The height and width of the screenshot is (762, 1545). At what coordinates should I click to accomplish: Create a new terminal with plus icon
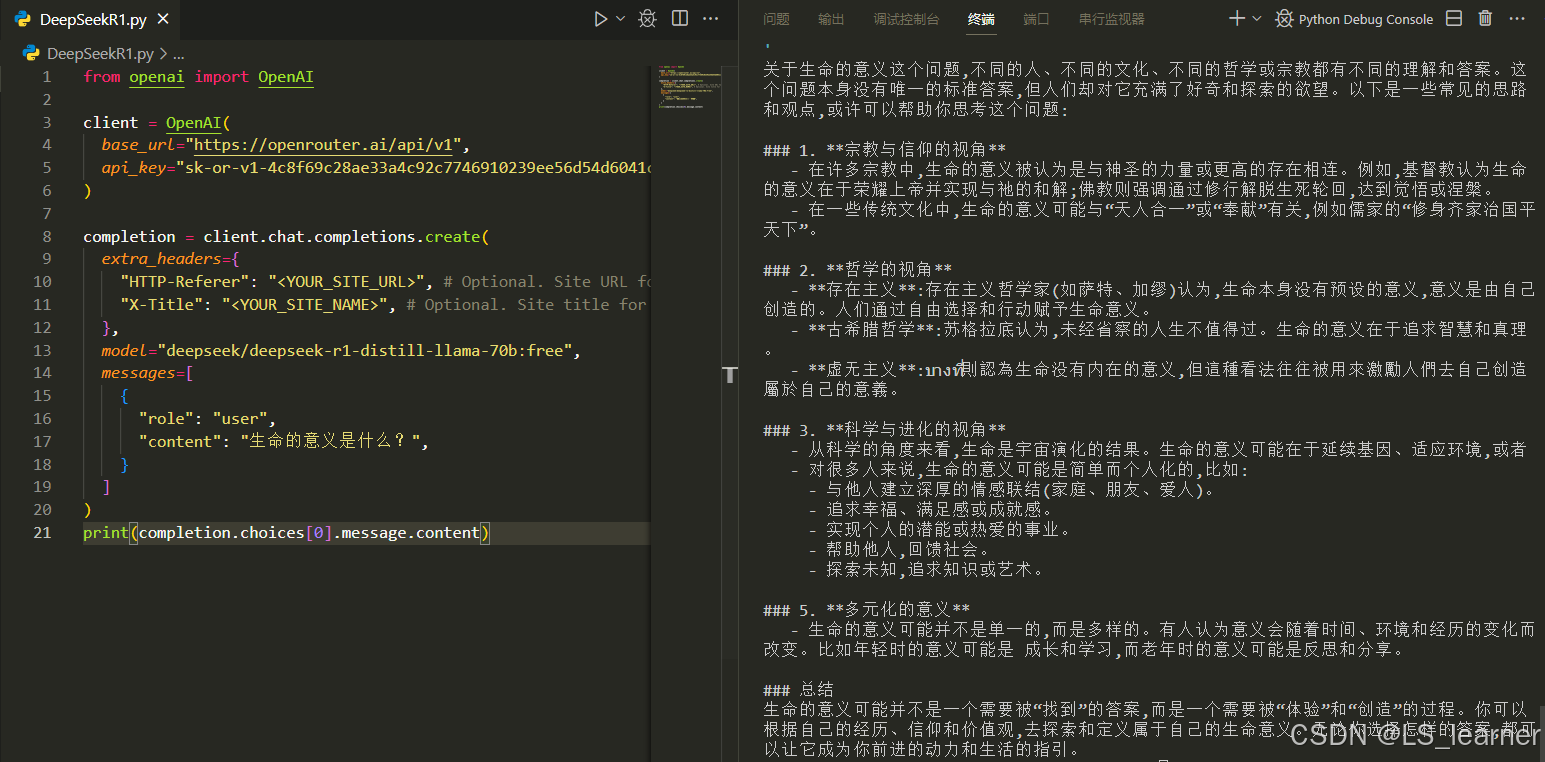1237,19
